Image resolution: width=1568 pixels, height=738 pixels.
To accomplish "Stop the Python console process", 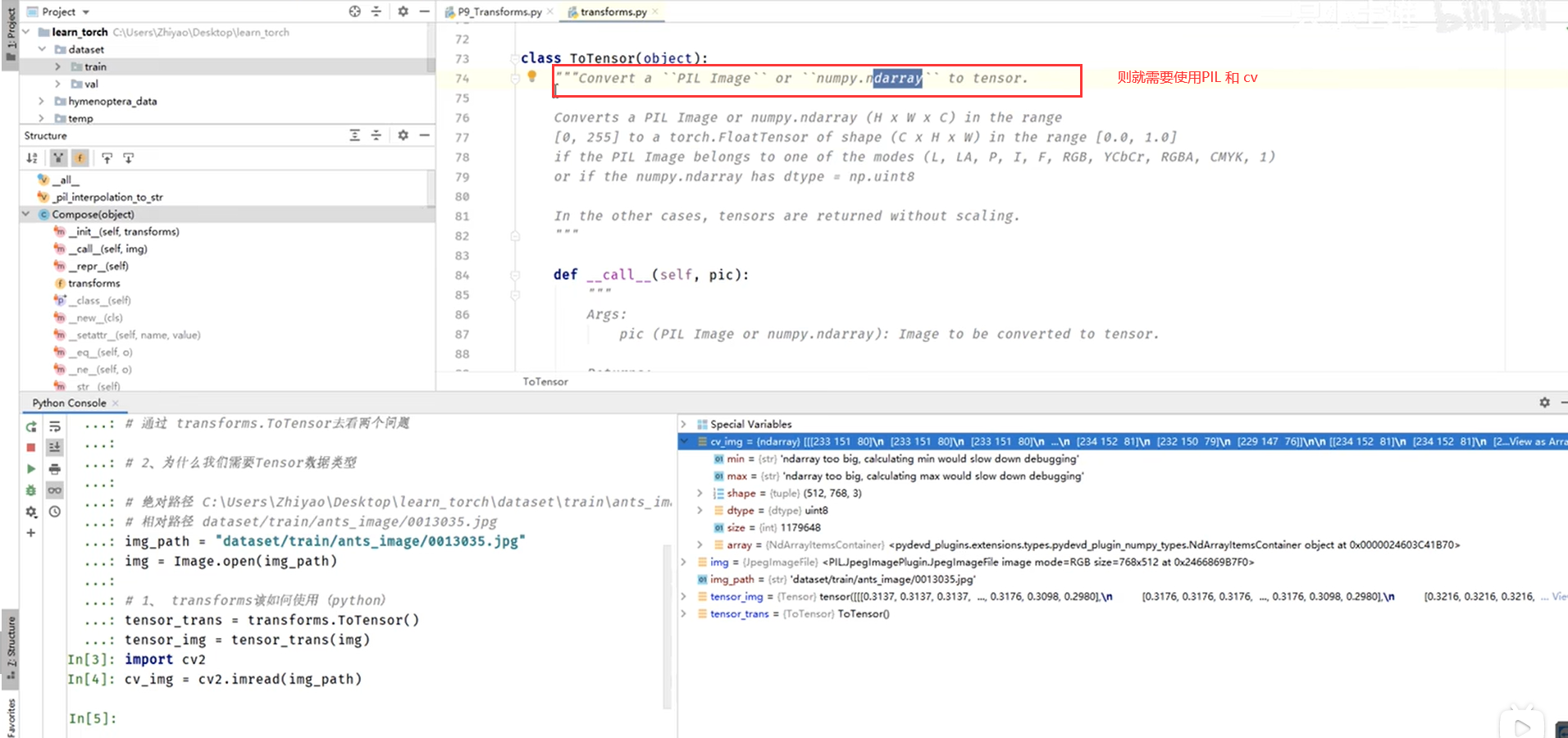I will tap(31, 448).
